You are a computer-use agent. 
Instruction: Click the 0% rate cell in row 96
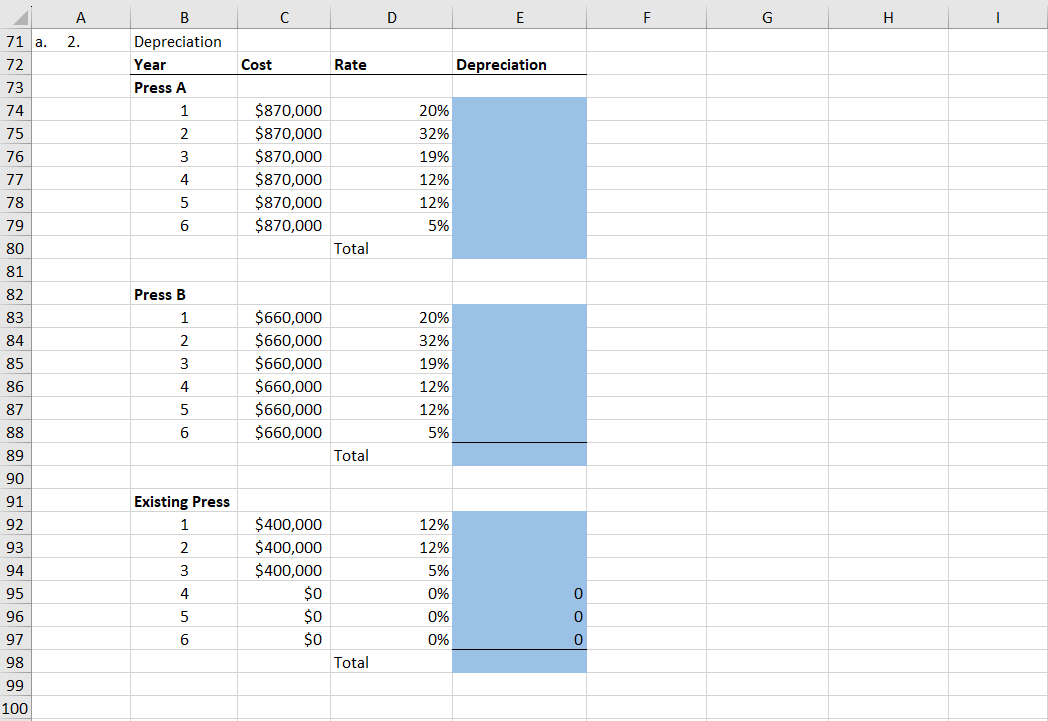tap(392, 616)
